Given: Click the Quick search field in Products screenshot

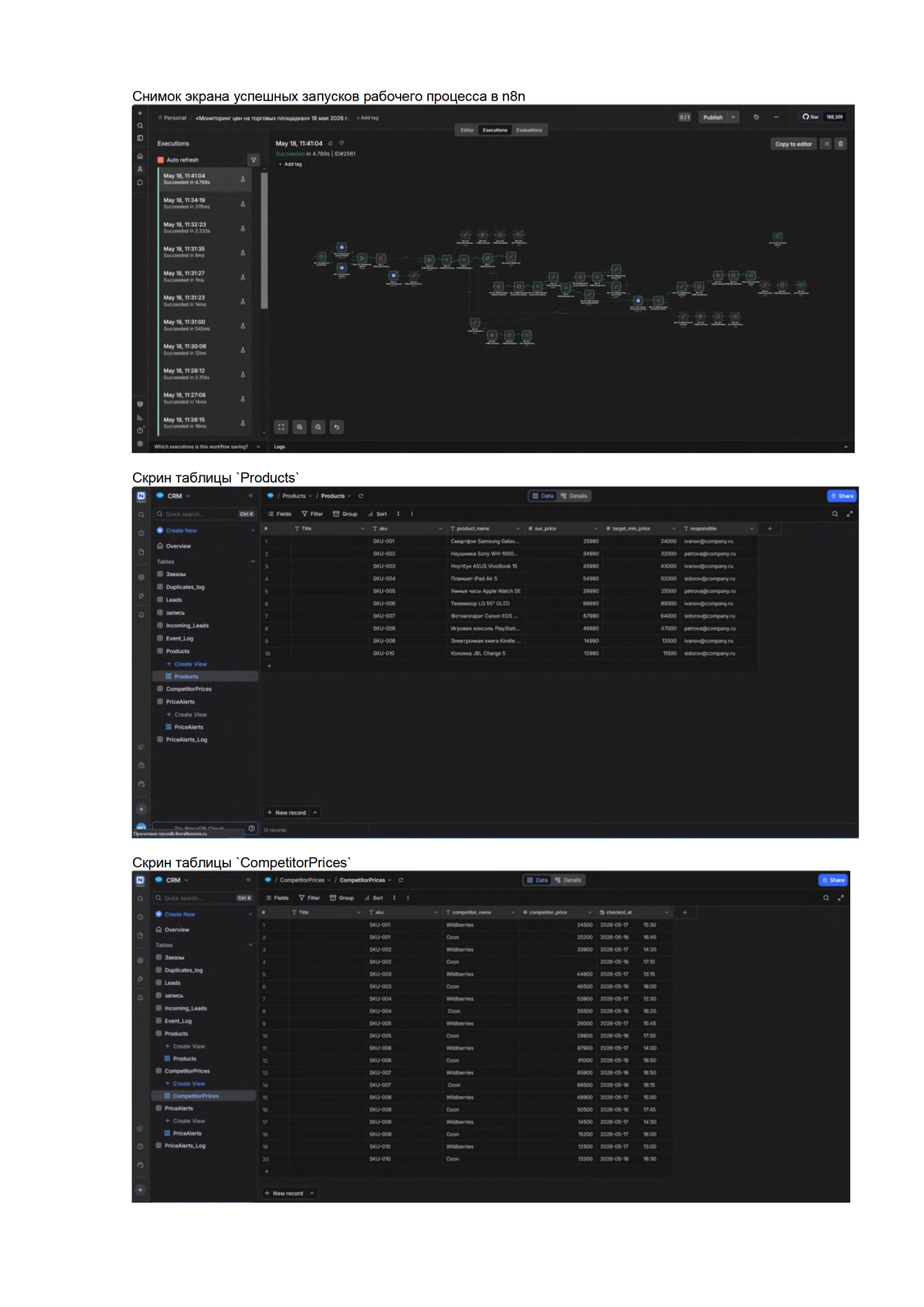Looking at the screenshot, I should click(205, 514).
